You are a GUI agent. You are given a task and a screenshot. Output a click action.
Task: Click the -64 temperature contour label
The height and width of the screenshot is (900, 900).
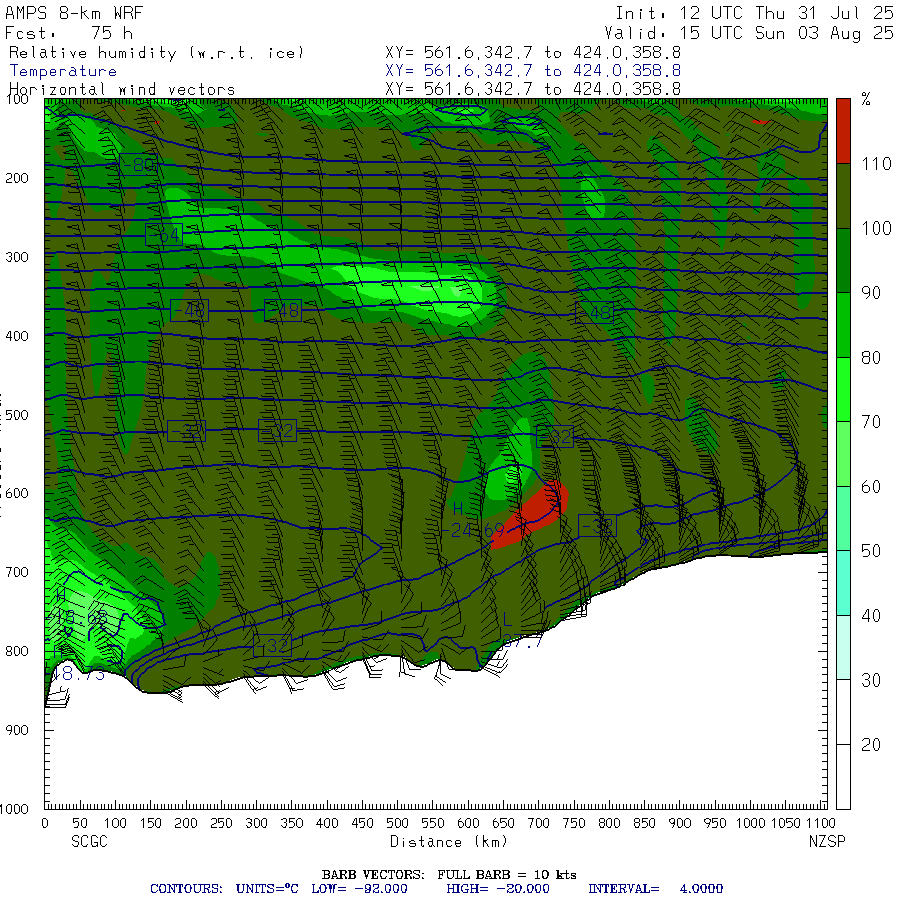(164, 235)
